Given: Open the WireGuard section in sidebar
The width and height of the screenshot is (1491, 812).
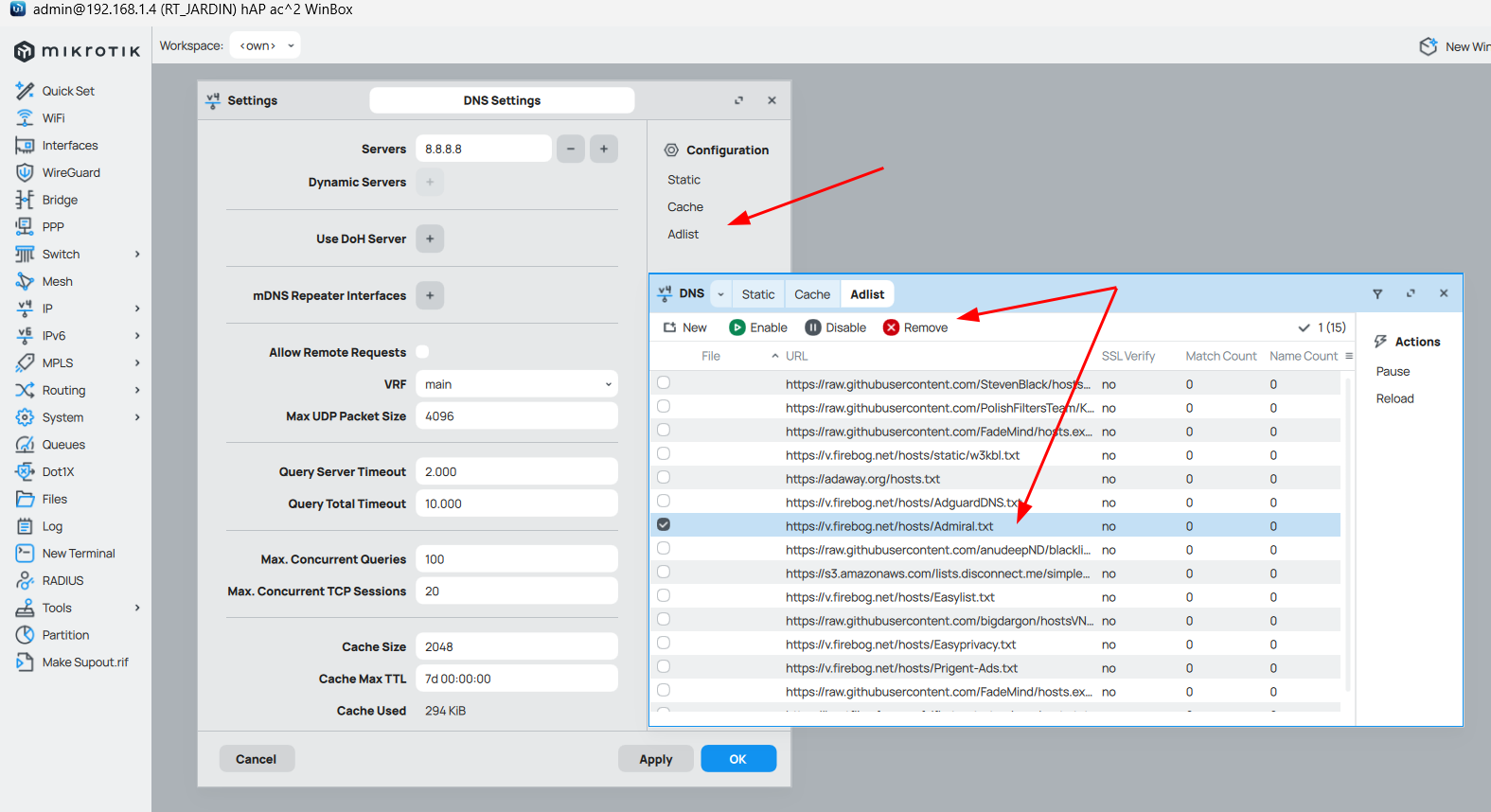Looking at the screenshot, I should click(x=70, y=173).
